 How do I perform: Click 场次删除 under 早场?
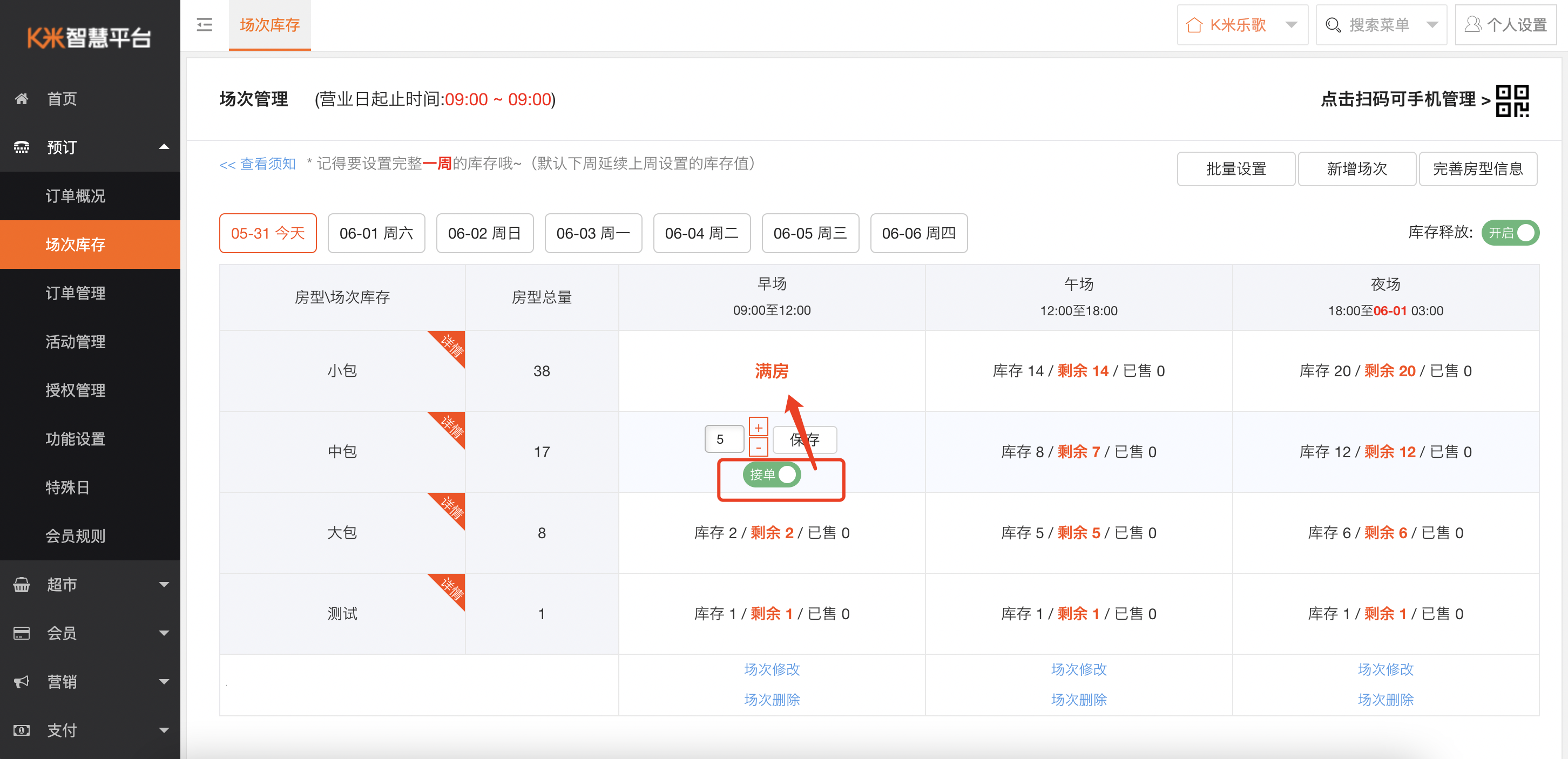tap(772, 700)
